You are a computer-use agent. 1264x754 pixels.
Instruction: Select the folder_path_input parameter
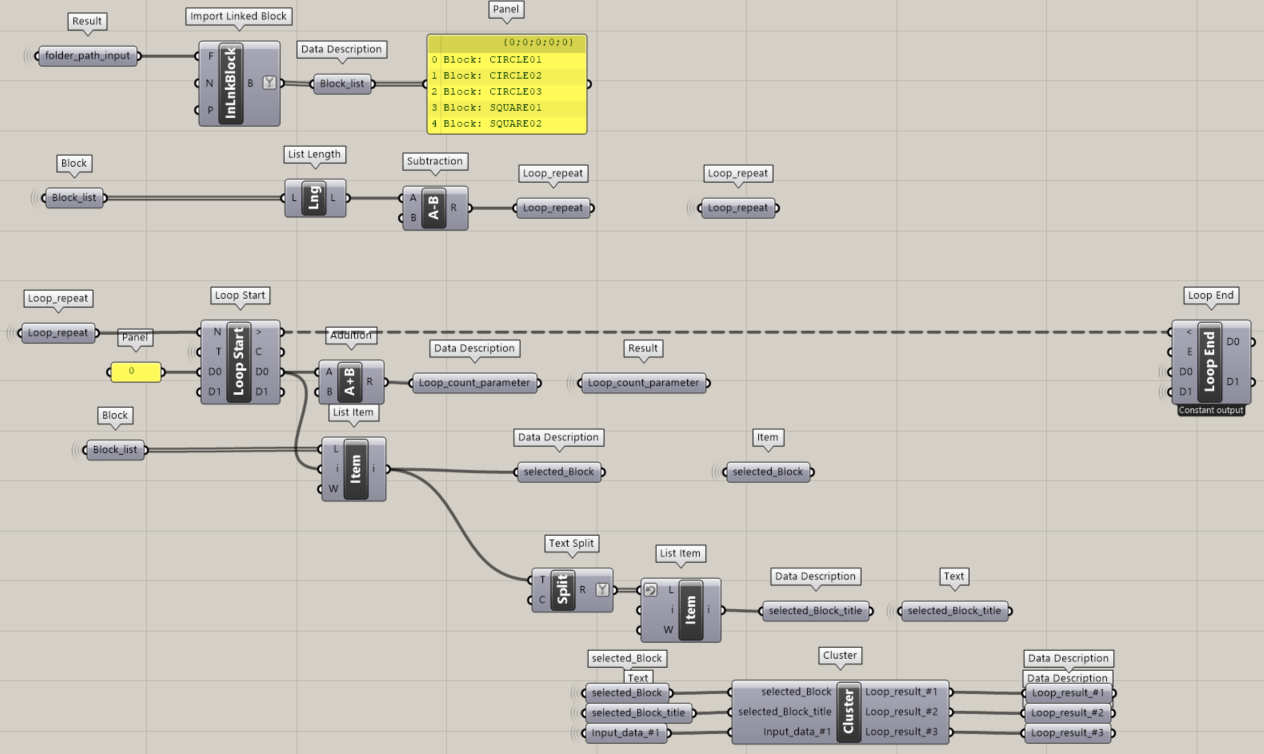click(87, 55)
